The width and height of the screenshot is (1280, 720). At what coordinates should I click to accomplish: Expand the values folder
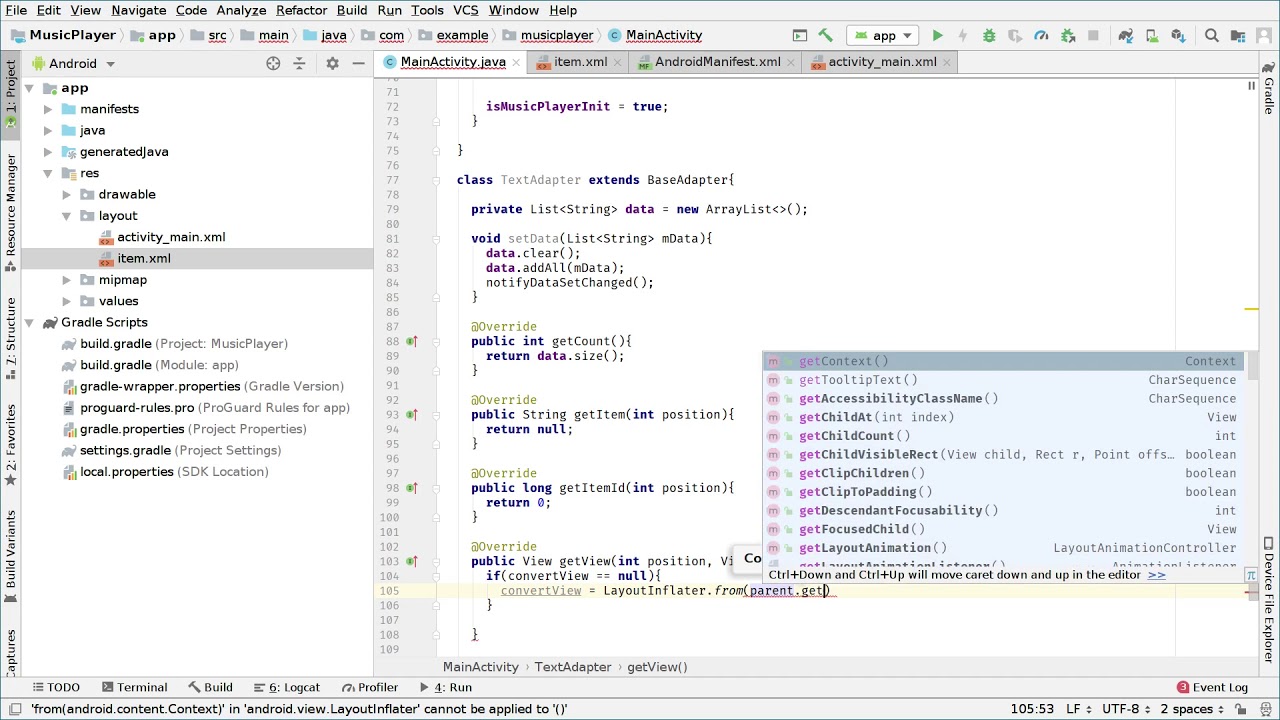(x=66, y=301)
